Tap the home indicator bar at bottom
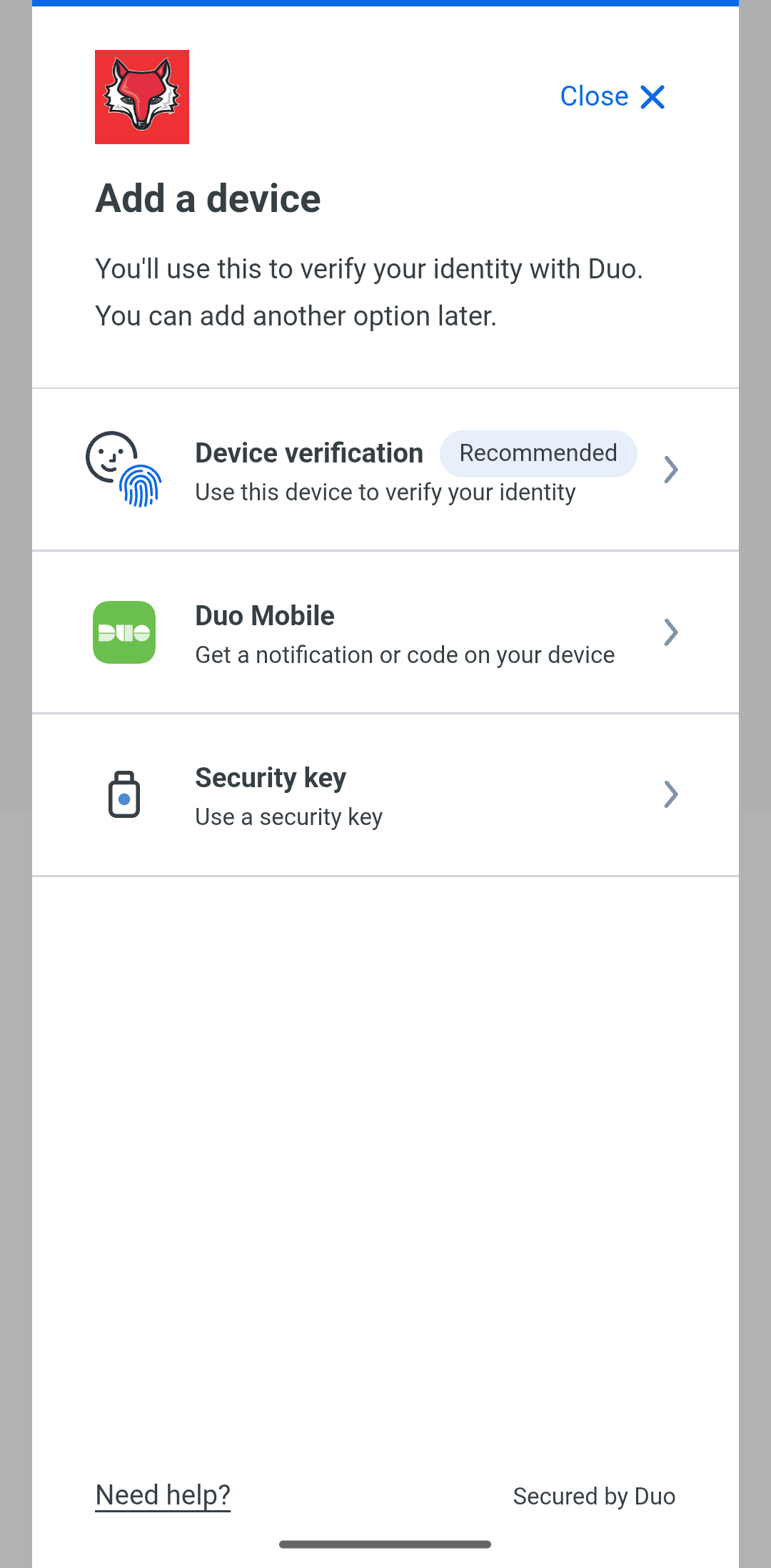This screenshot has height=1568, width=771. (385, 1544)
